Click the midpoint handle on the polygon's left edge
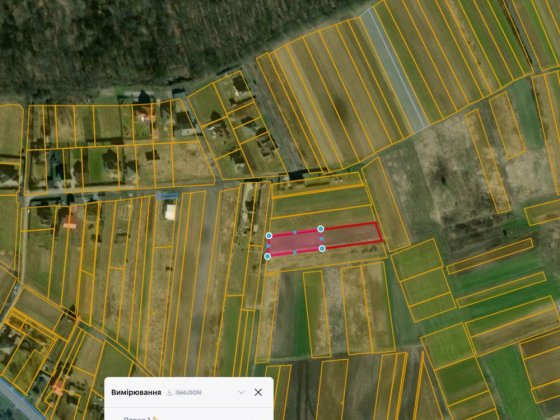The image size is (560, 420). (268, 246)
